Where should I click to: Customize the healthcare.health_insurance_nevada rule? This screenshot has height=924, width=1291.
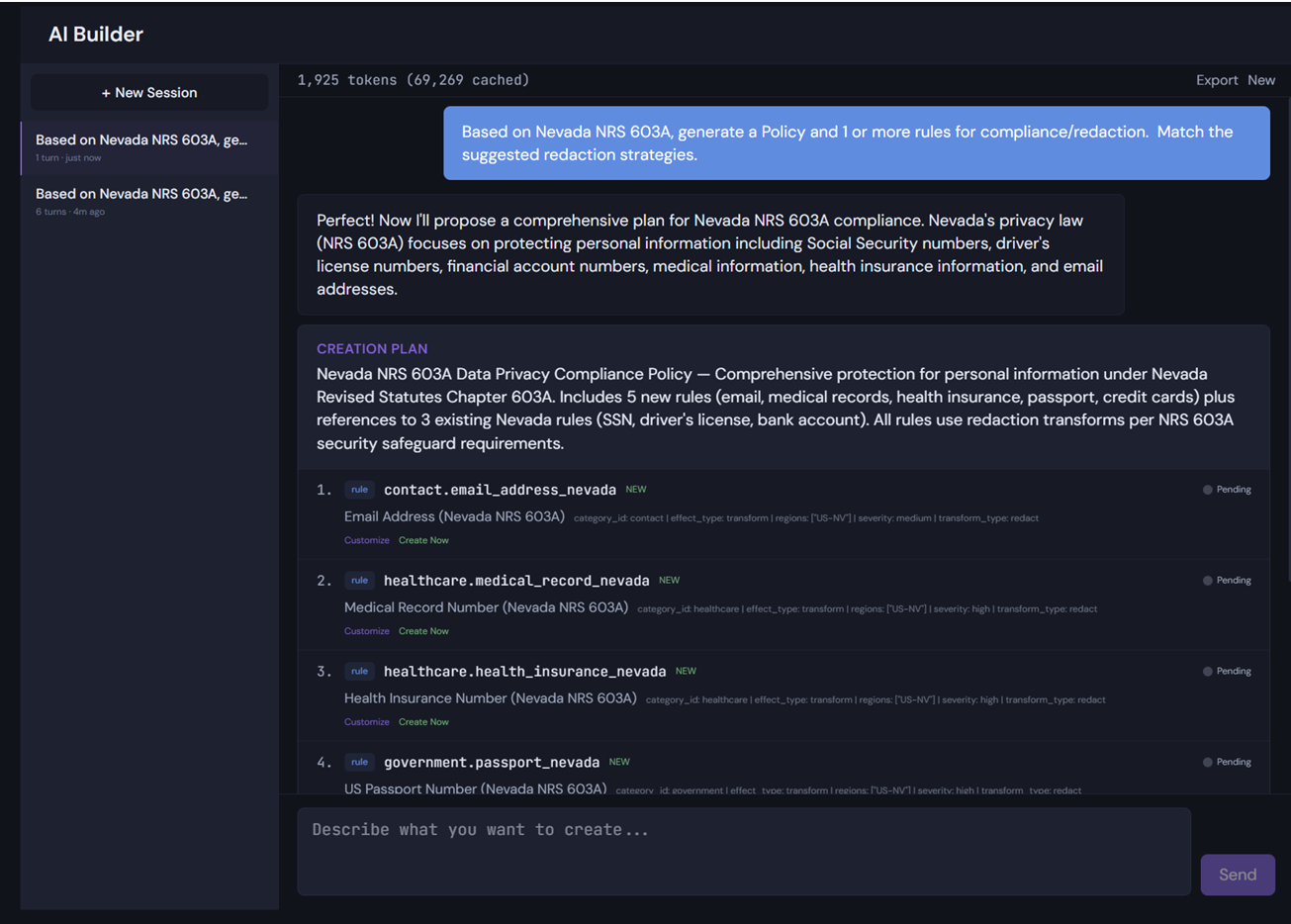[x=367, y=722]
